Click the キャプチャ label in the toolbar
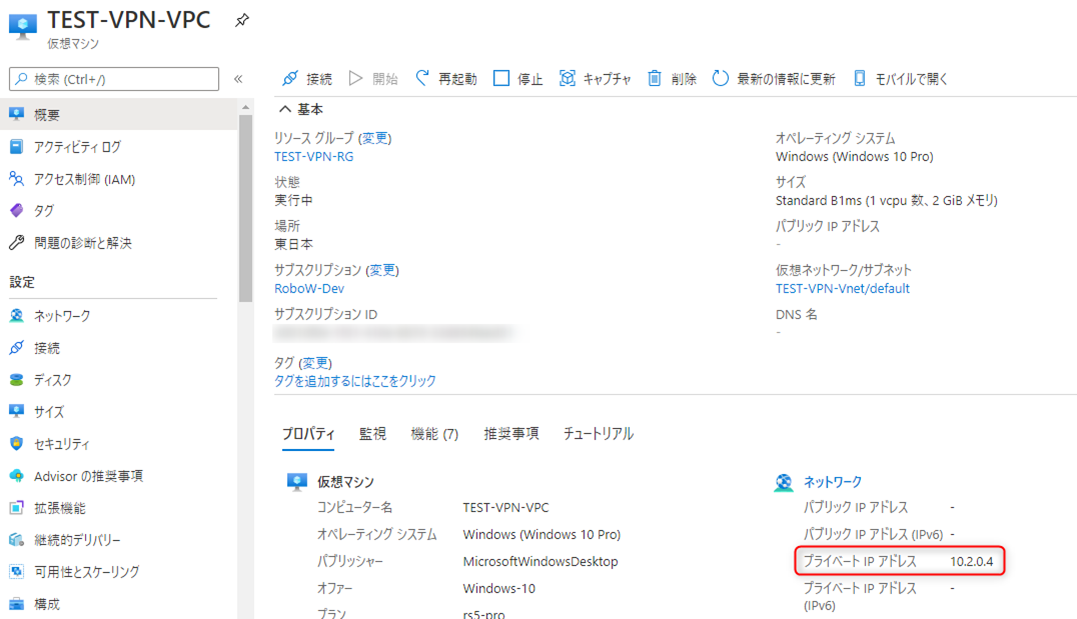 coord(607,79)
